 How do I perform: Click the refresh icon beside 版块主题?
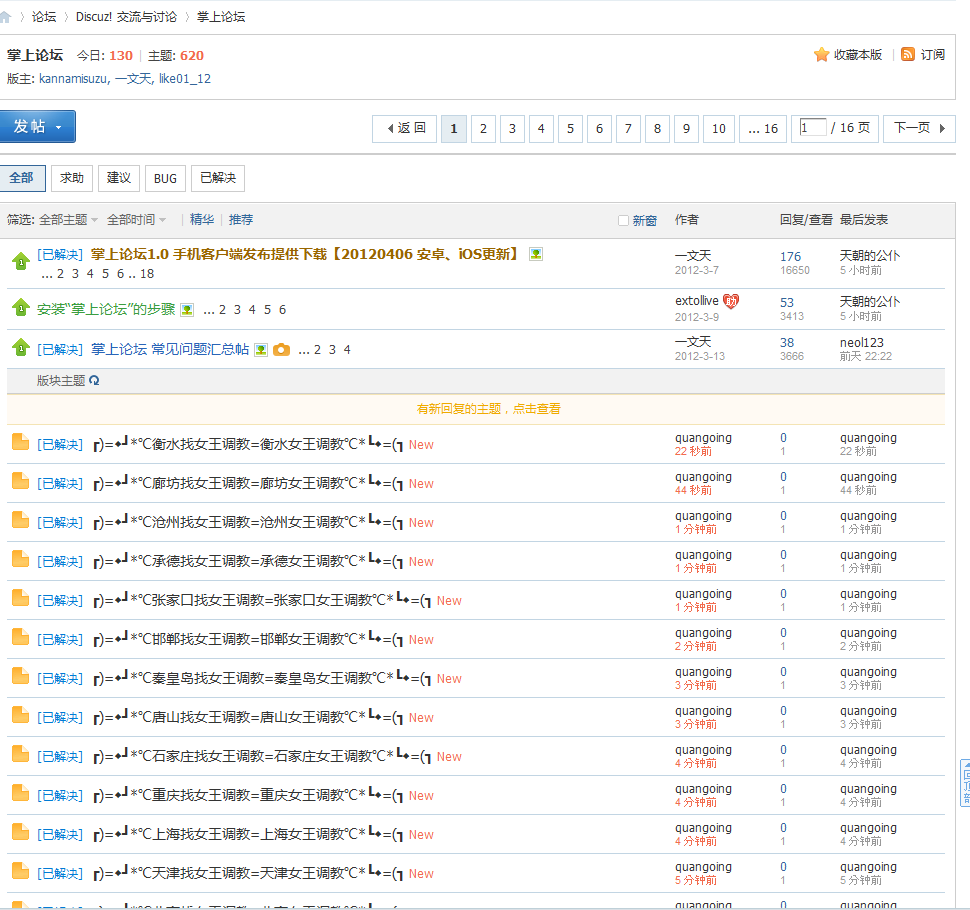pyautogui.click(x=94, y=380)
